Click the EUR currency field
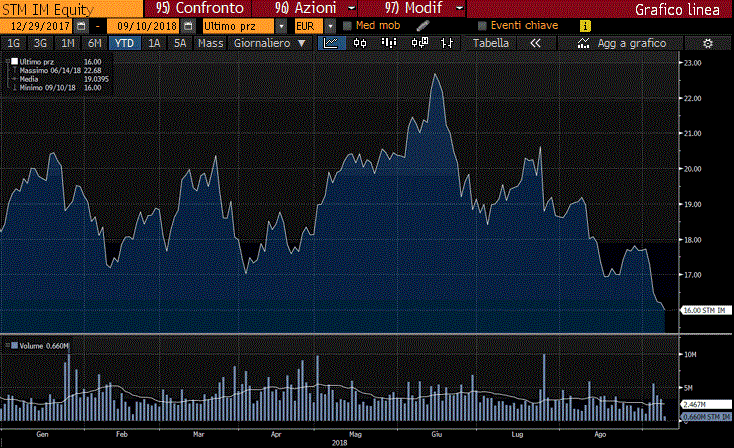The width and height of the screenshot is (734, 448). tap(309, 26)
